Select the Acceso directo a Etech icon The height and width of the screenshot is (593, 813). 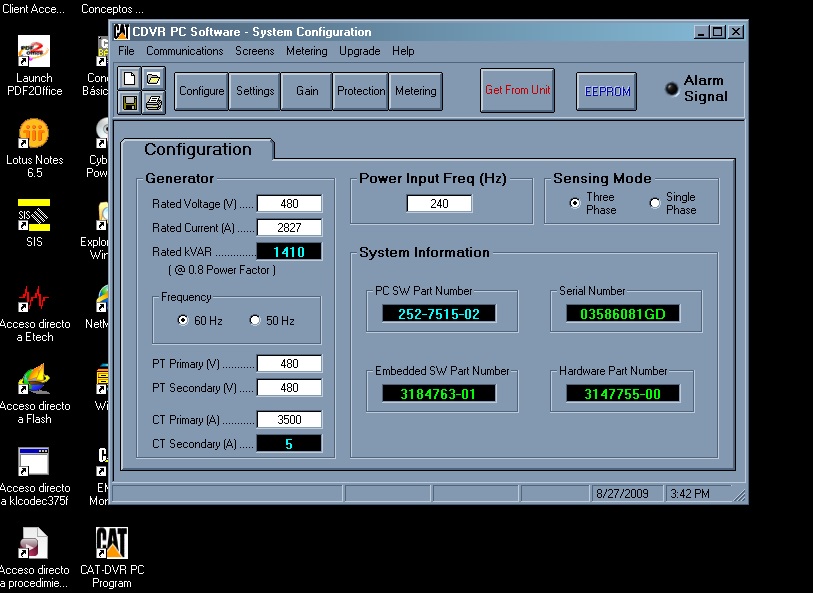(34, 298)
